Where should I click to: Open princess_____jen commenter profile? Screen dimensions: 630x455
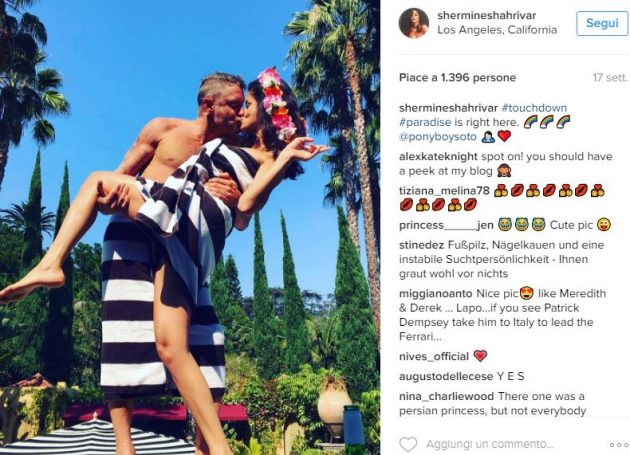tap(446, 225)
